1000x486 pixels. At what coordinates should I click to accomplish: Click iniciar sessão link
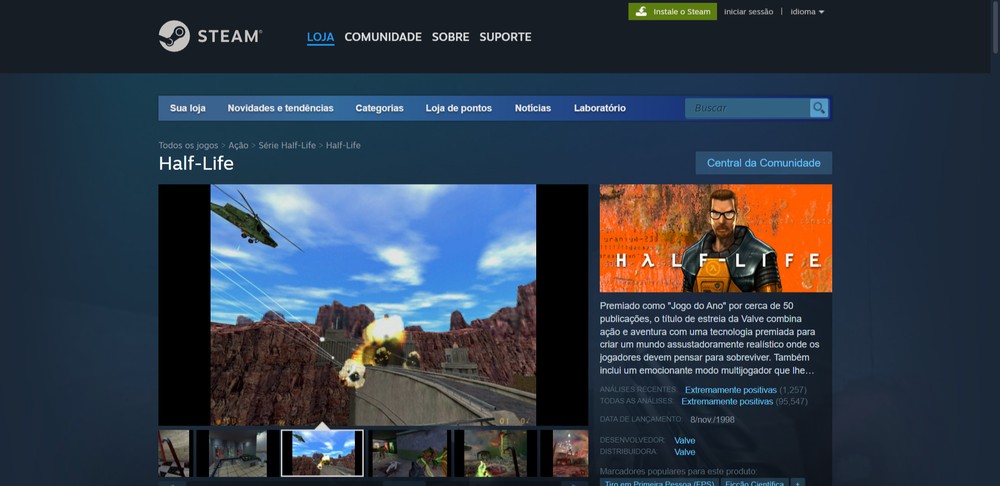tap(748, 11)
